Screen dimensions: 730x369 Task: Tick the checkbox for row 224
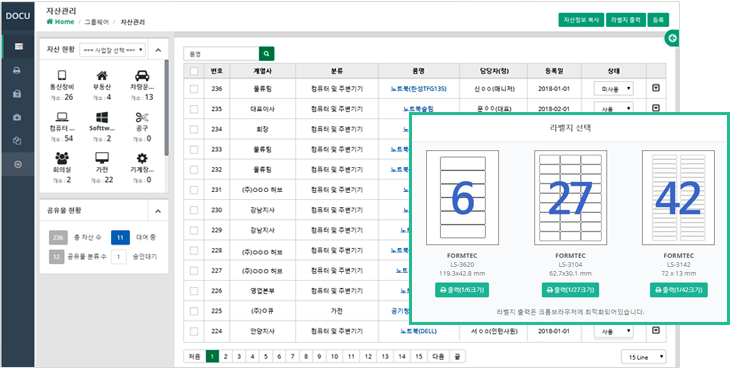194,331
